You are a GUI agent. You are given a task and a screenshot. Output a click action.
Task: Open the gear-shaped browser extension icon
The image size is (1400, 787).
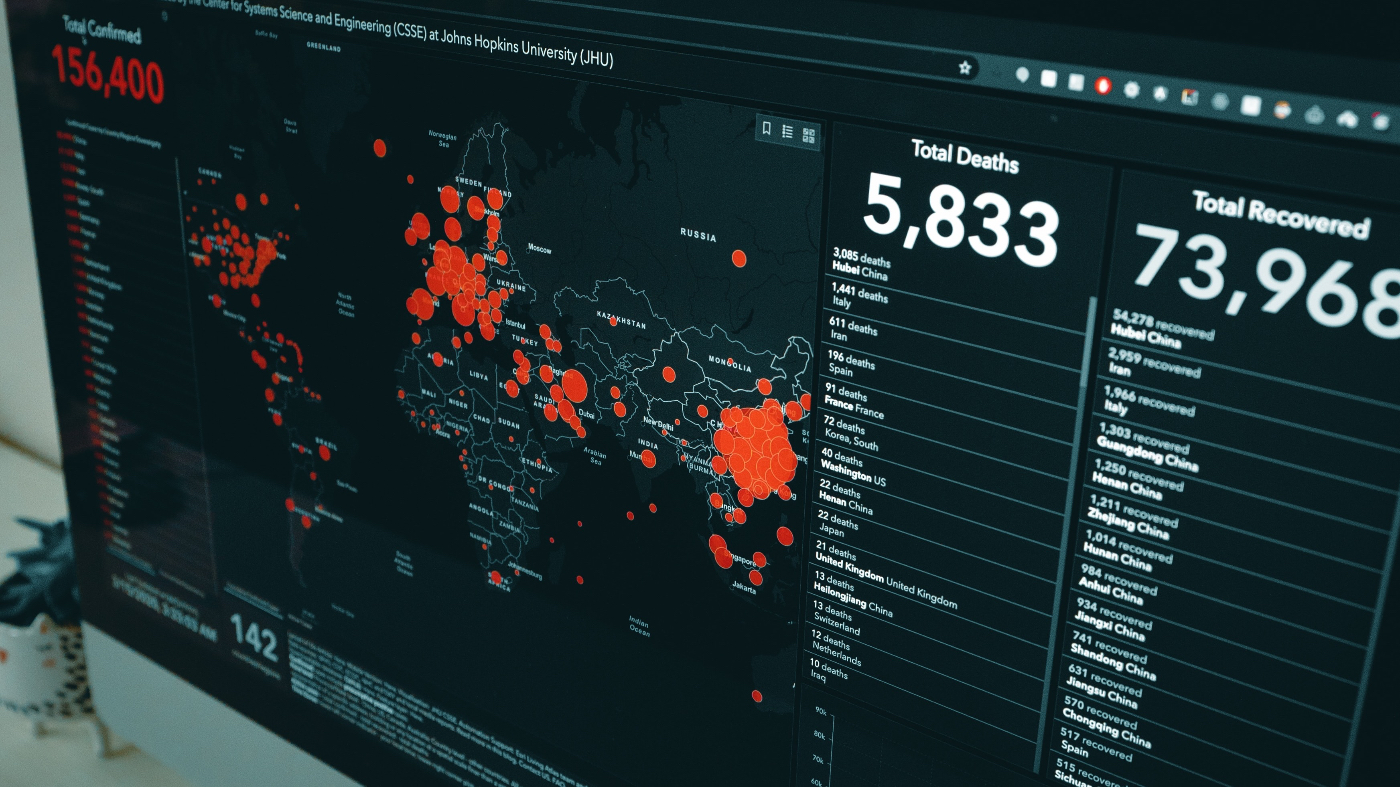point(1132,89)
